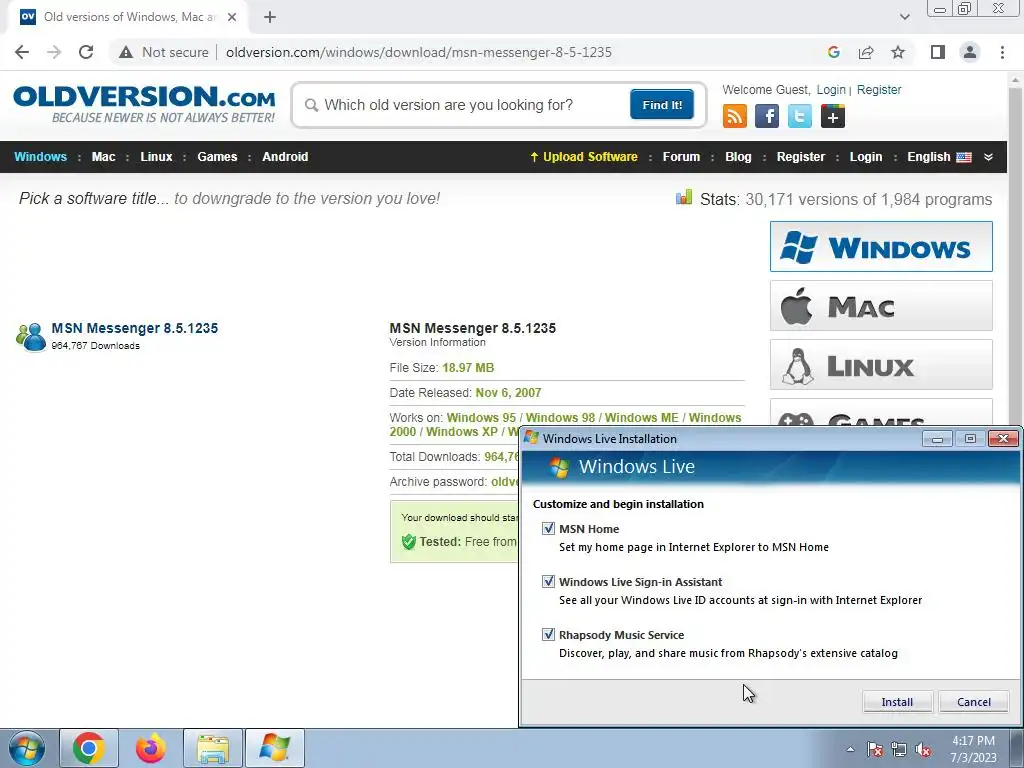Open Forum from the nav bar

[x=681, y=157]
